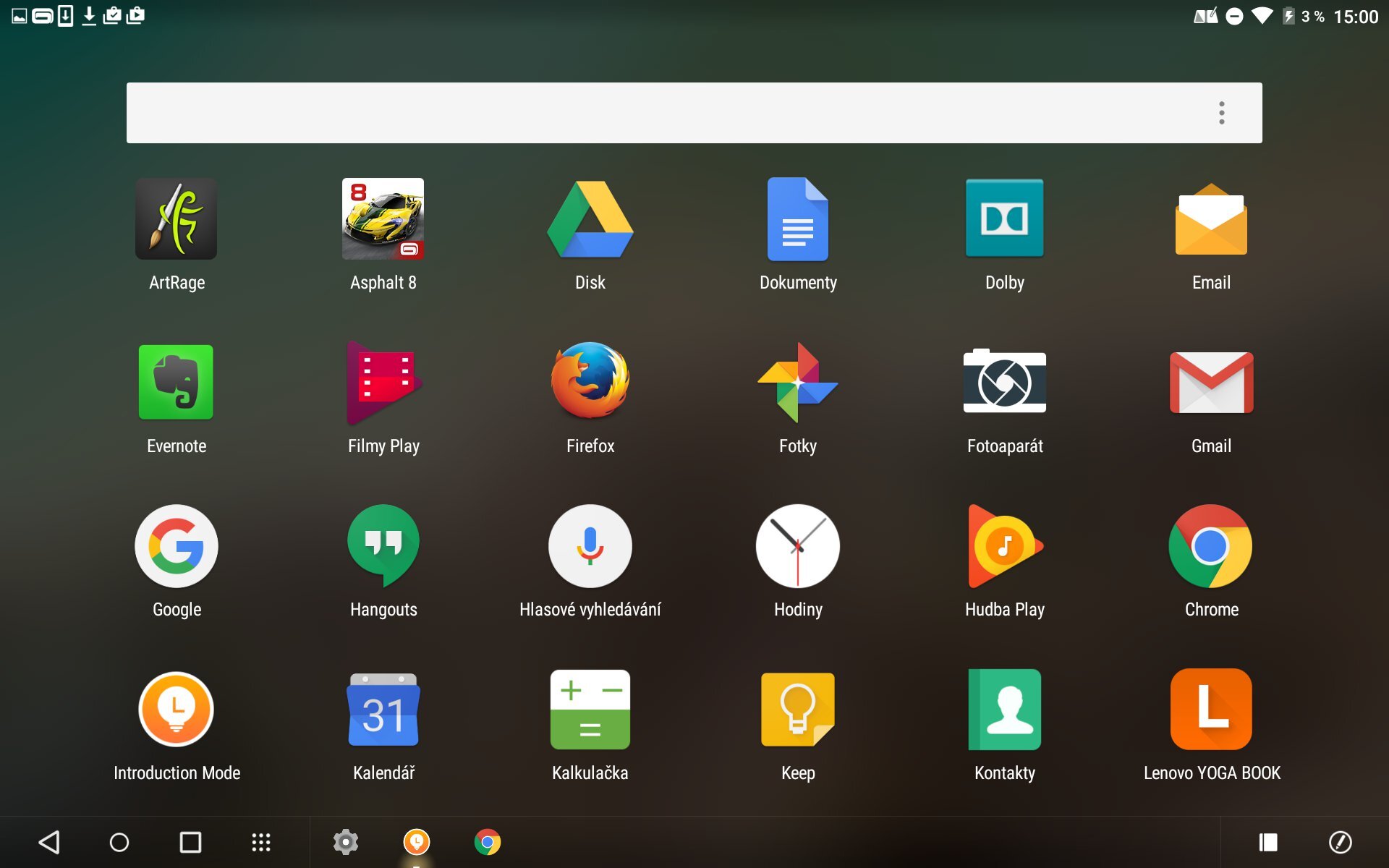This screenshot has width=1389, height=868.
Task: Open the Fotoaparát camera app
Action: pos(1004,382)
